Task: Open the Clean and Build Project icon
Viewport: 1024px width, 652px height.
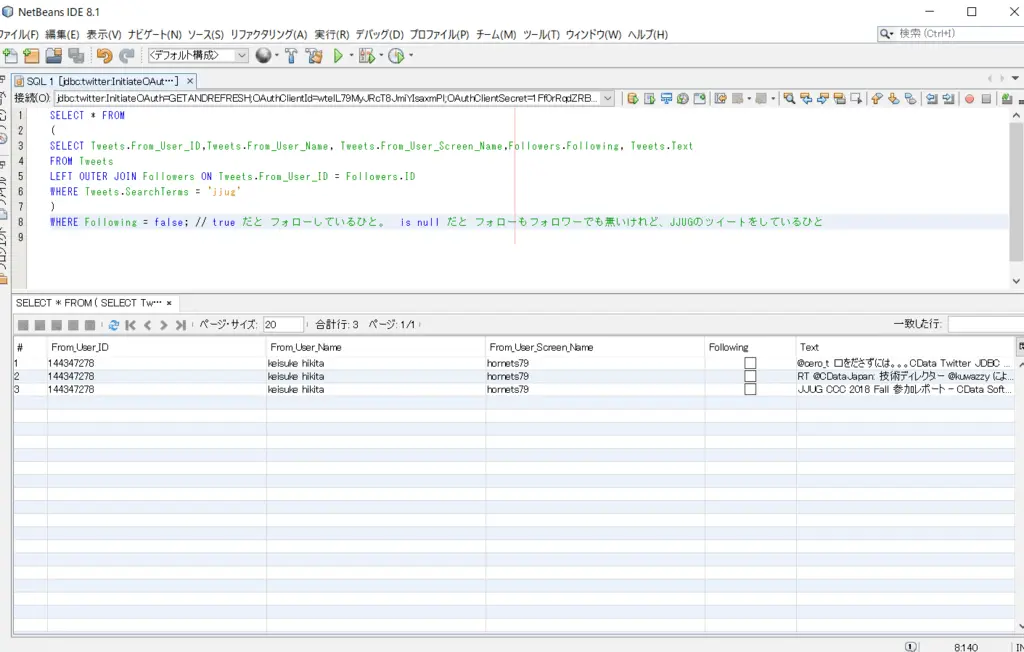Action: click(315, 56)
